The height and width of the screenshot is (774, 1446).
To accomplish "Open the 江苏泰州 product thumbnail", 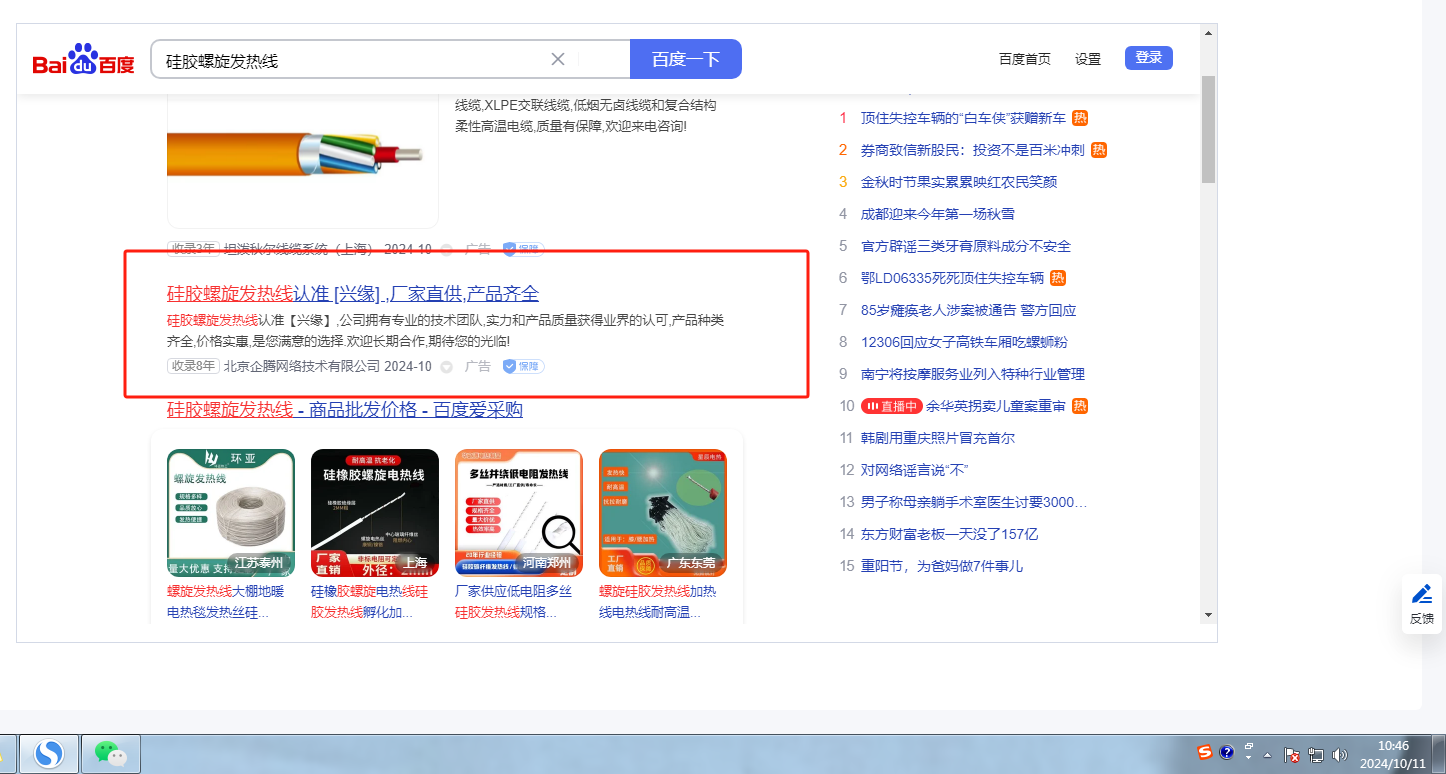I will coord(231,513).
